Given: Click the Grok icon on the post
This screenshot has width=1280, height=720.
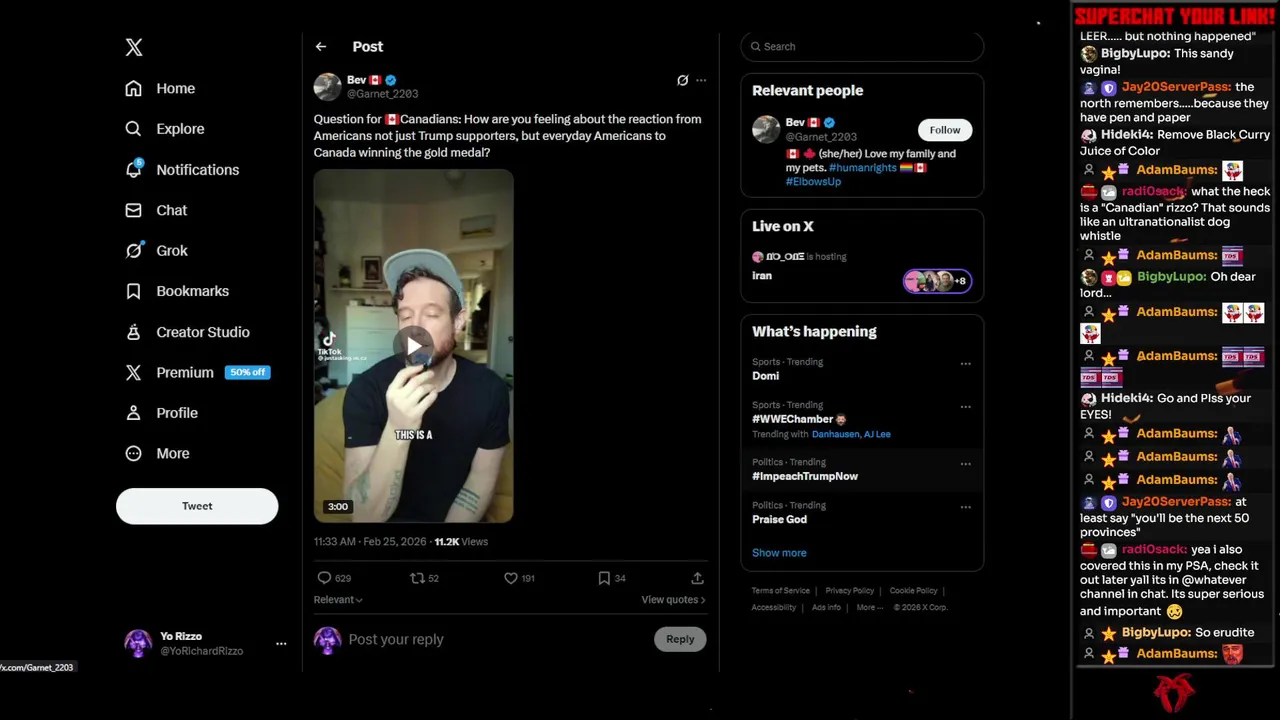Looking at the screenshot, I should (682, 80).
